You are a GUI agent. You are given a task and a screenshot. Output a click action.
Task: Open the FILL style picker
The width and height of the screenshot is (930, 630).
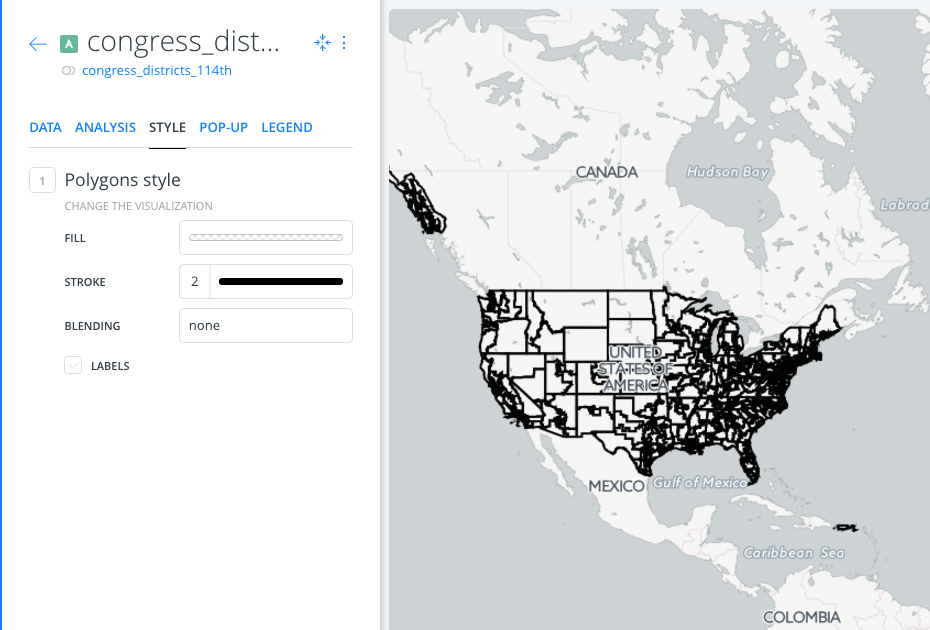coord(266,237)
